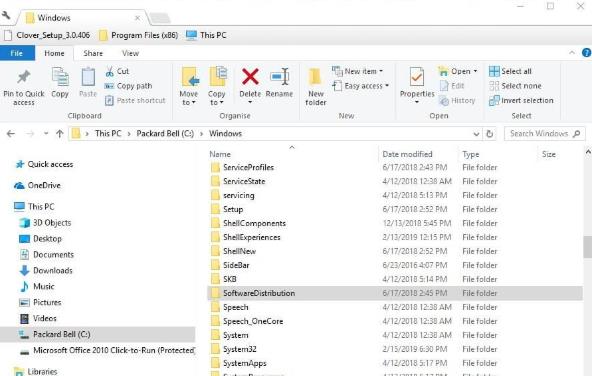592x376 pixels.
Task: Click This PC in address breadcrumb
Action: [108, 134]
